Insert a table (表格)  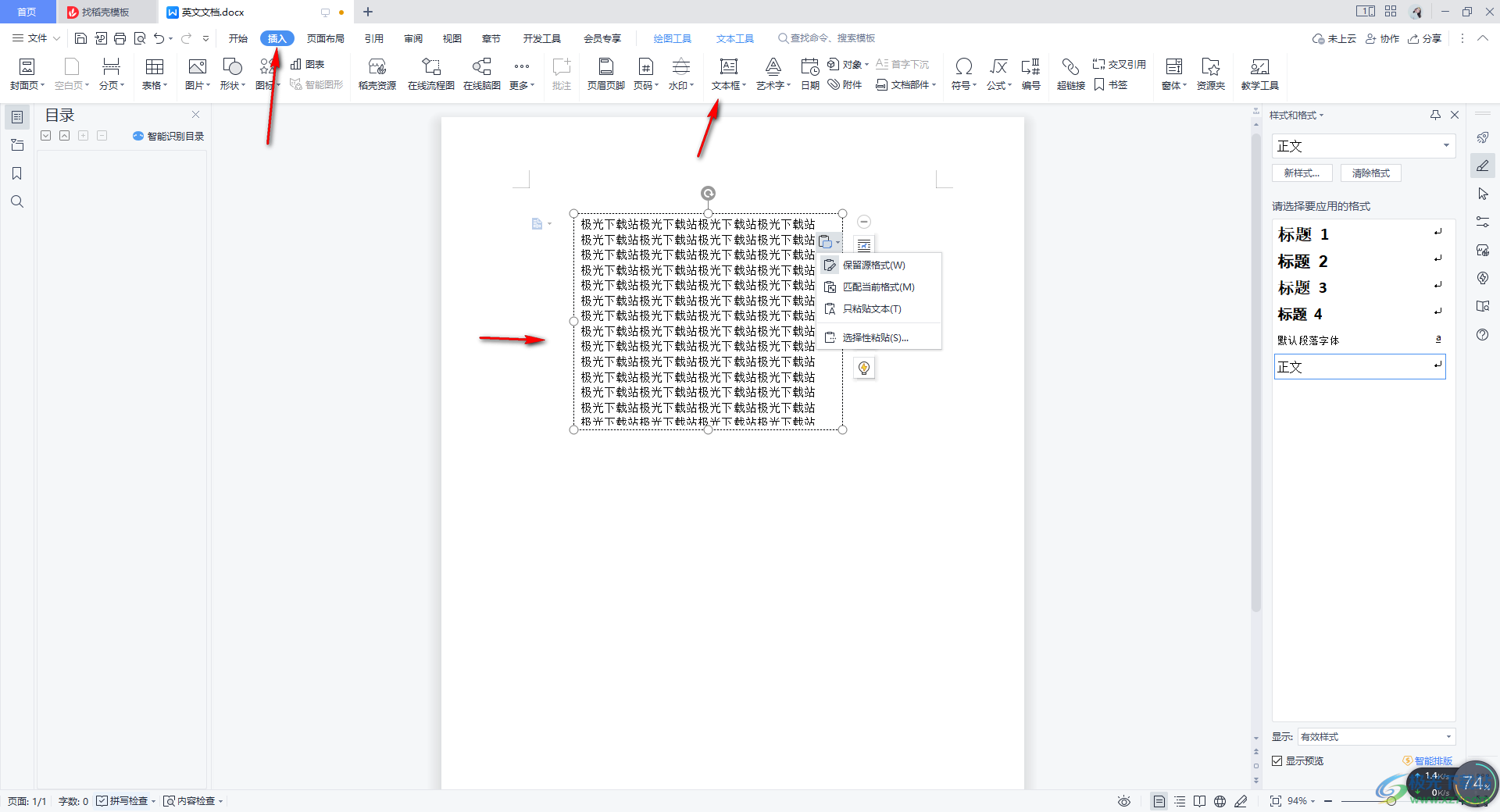(155, 74)
